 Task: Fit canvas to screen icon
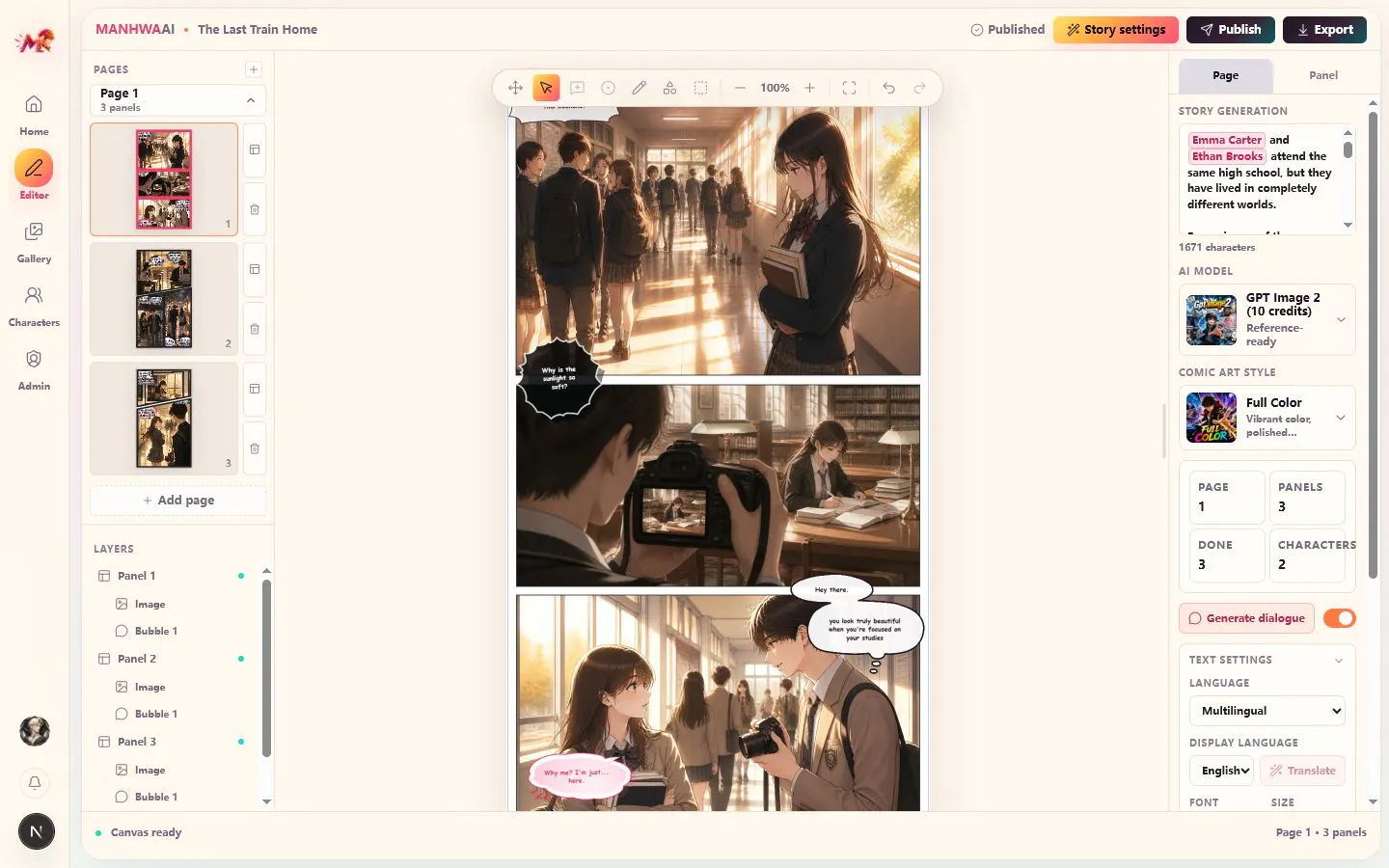[x=850, y=88]
